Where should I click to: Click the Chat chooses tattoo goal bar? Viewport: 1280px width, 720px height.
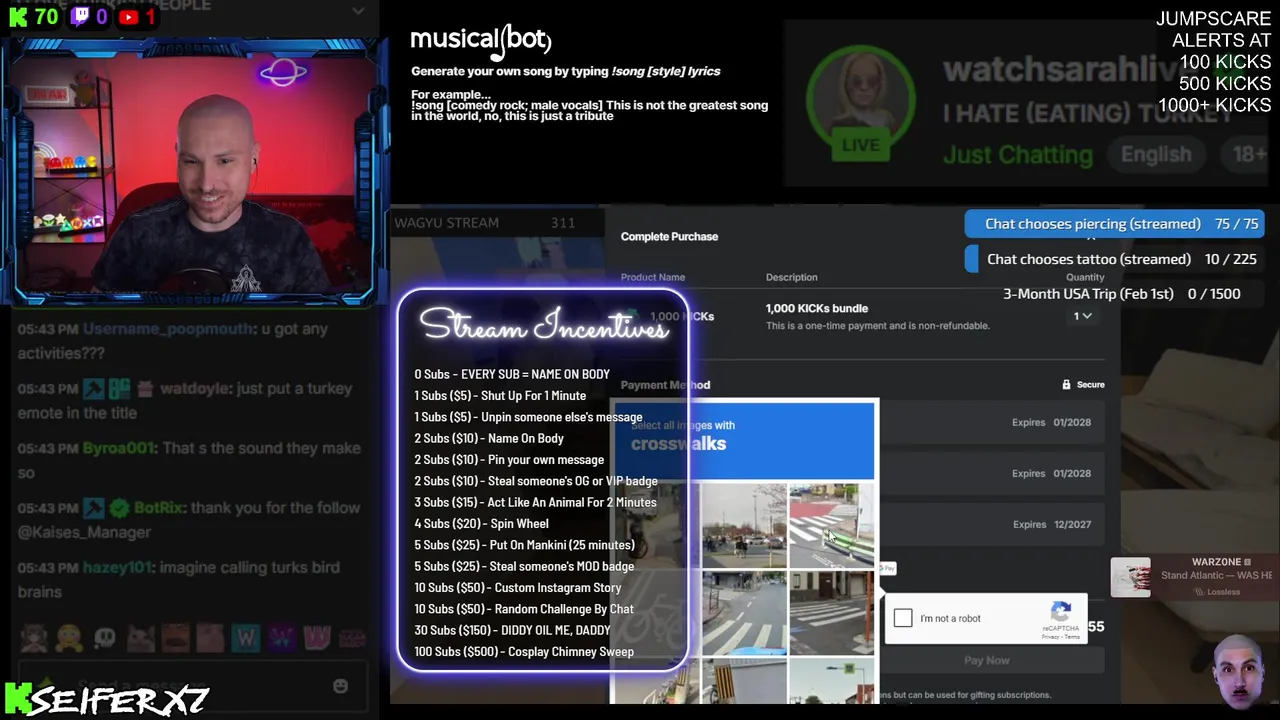pyautogui.click(x=1115, y=259)
